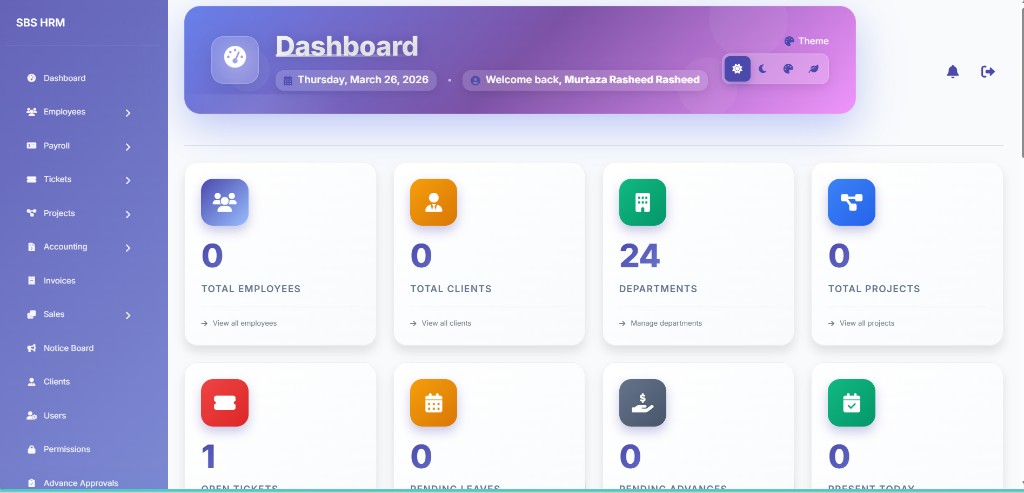Expand the Employees submenu chevron
The width and height of the screenshot is (1024, 493).
[x=128, y=113]
